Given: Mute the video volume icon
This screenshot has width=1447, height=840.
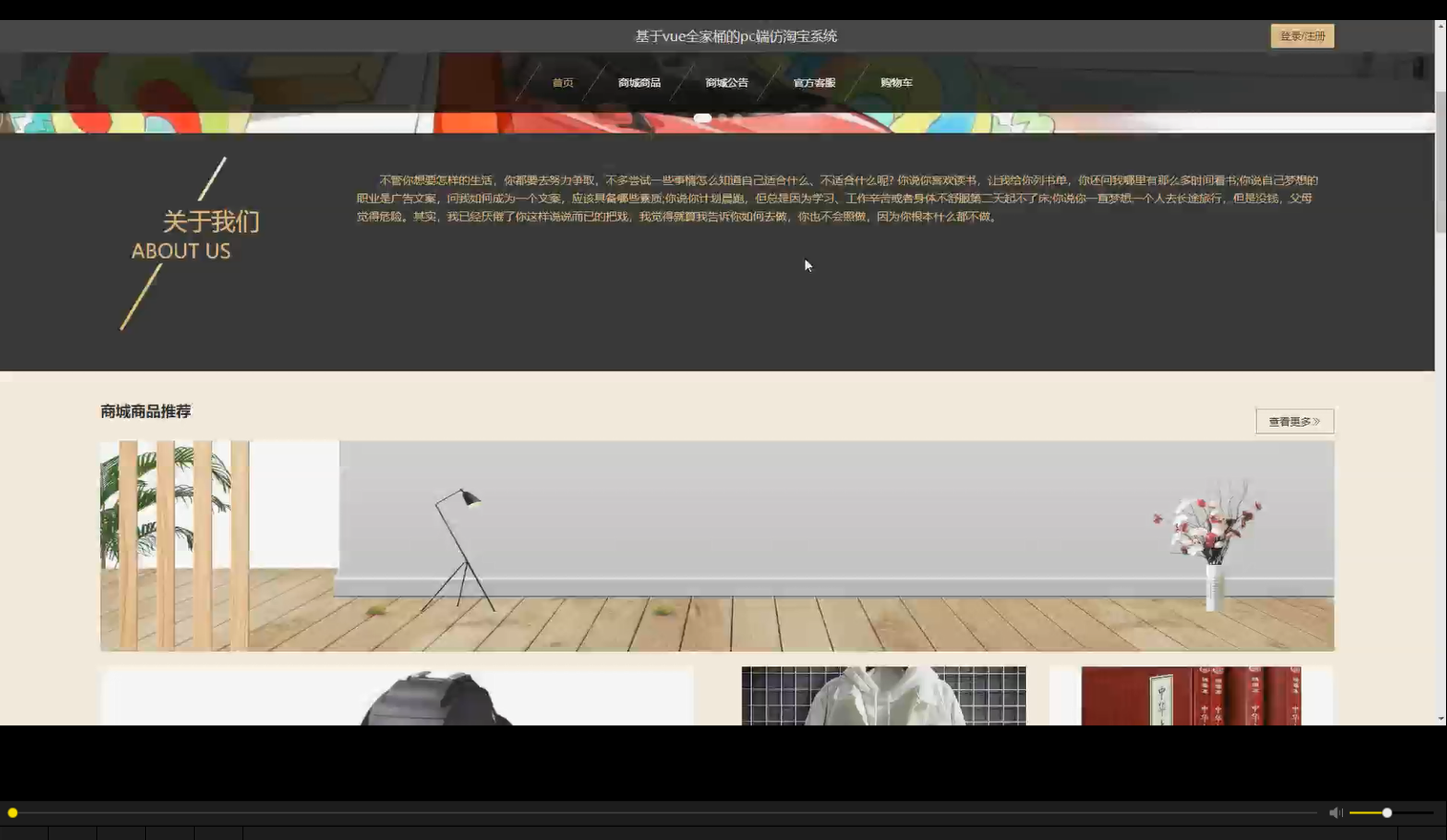Looking at the screenshot, I should click(1335, 812).
